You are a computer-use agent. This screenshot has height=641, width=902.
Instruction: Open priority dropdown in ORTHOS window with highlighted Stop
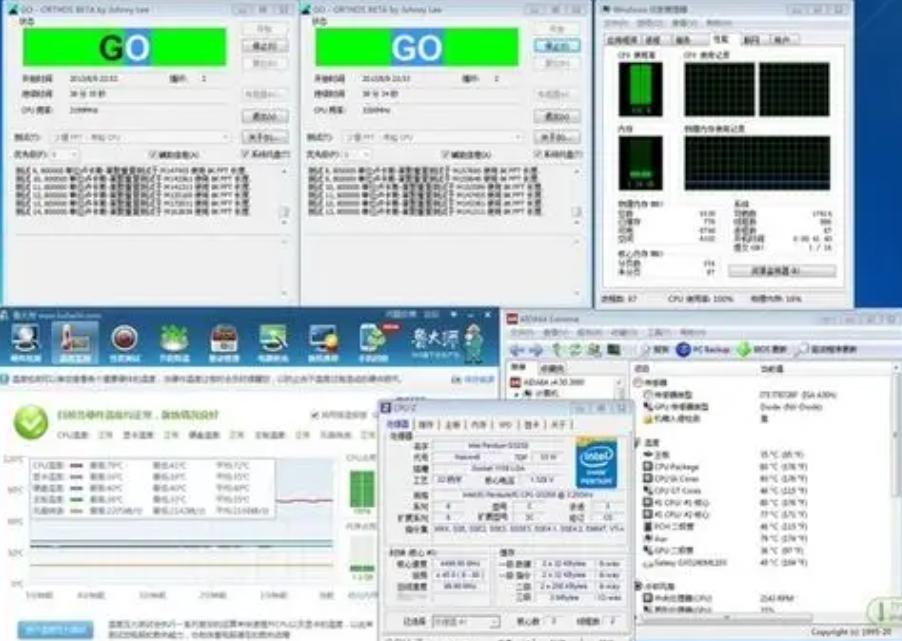357,154
